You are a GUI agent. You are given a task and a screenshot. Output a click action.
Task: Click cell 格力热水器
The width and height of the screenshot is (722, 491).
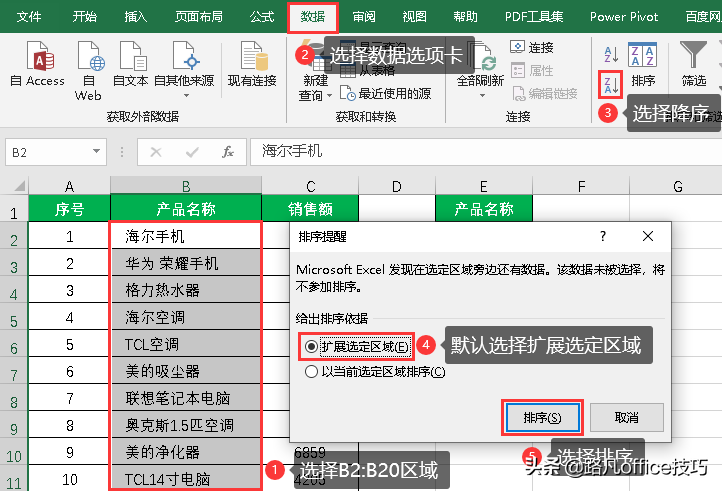186,290
